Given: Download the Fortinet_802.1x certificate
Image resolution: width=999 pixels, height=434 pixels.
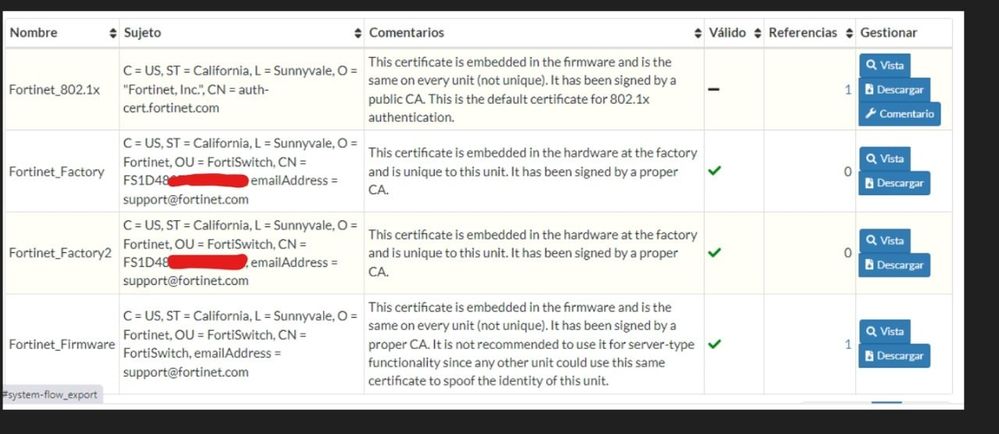Looking at the screenshot, I should [894, 90].
